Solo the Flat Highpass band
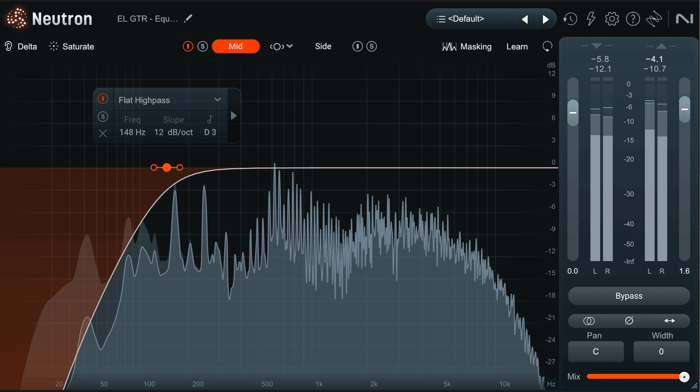This screenshot has height=392, width=700. pyautogui.click(x=103, y=117)
